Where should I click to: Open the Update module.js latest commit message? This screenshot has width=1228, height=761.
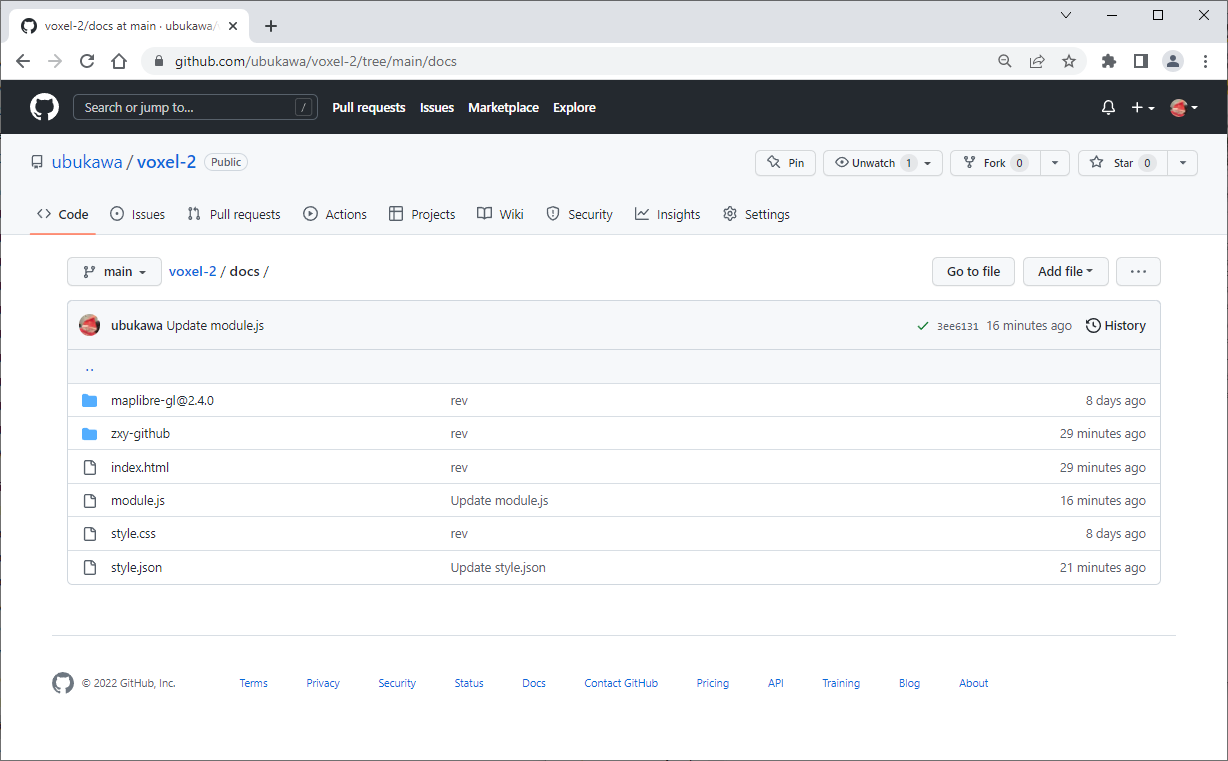215,325
